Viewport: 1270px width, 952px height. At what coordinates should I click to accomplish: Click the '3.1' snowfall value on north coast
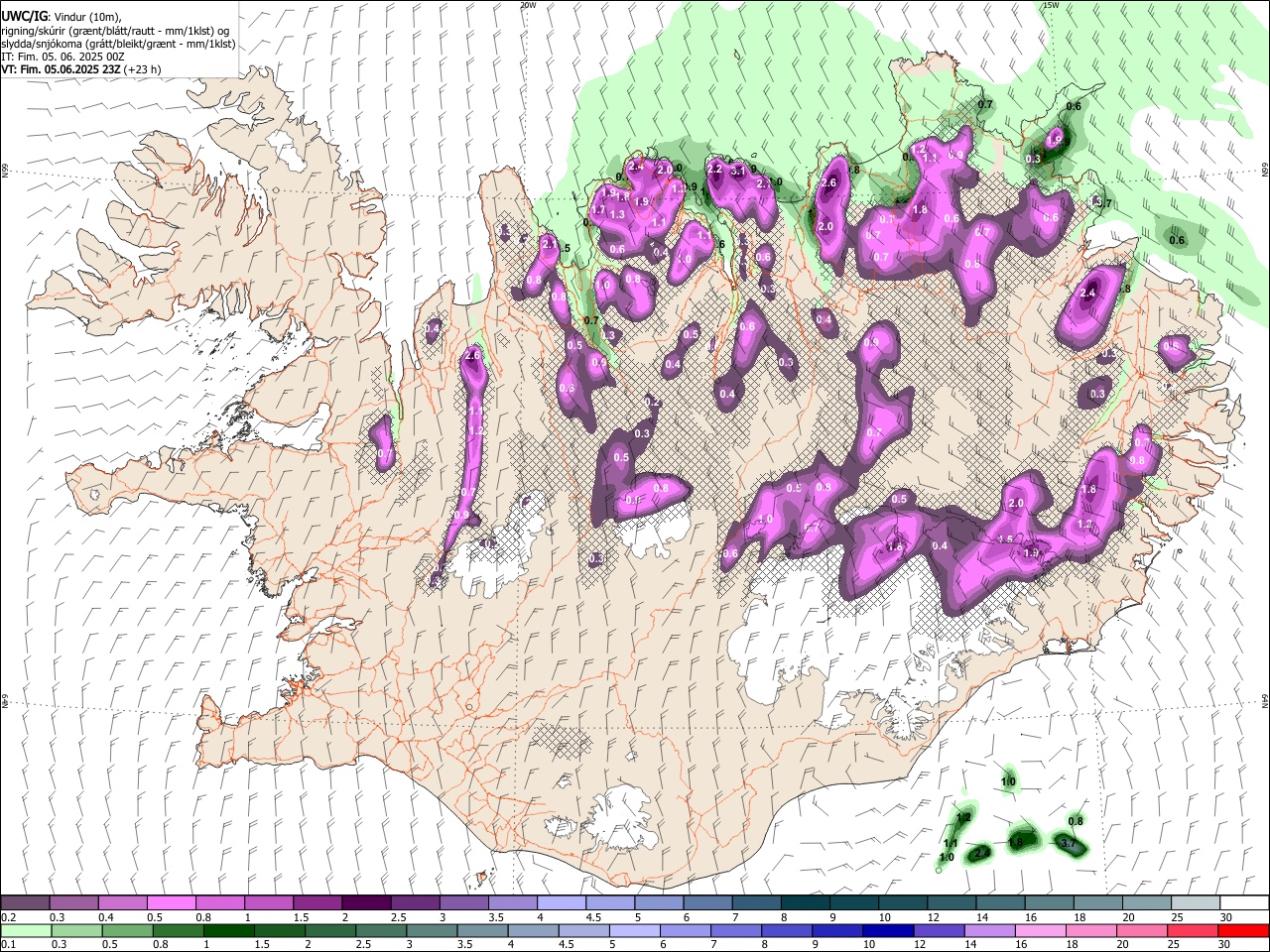(738, 172)
